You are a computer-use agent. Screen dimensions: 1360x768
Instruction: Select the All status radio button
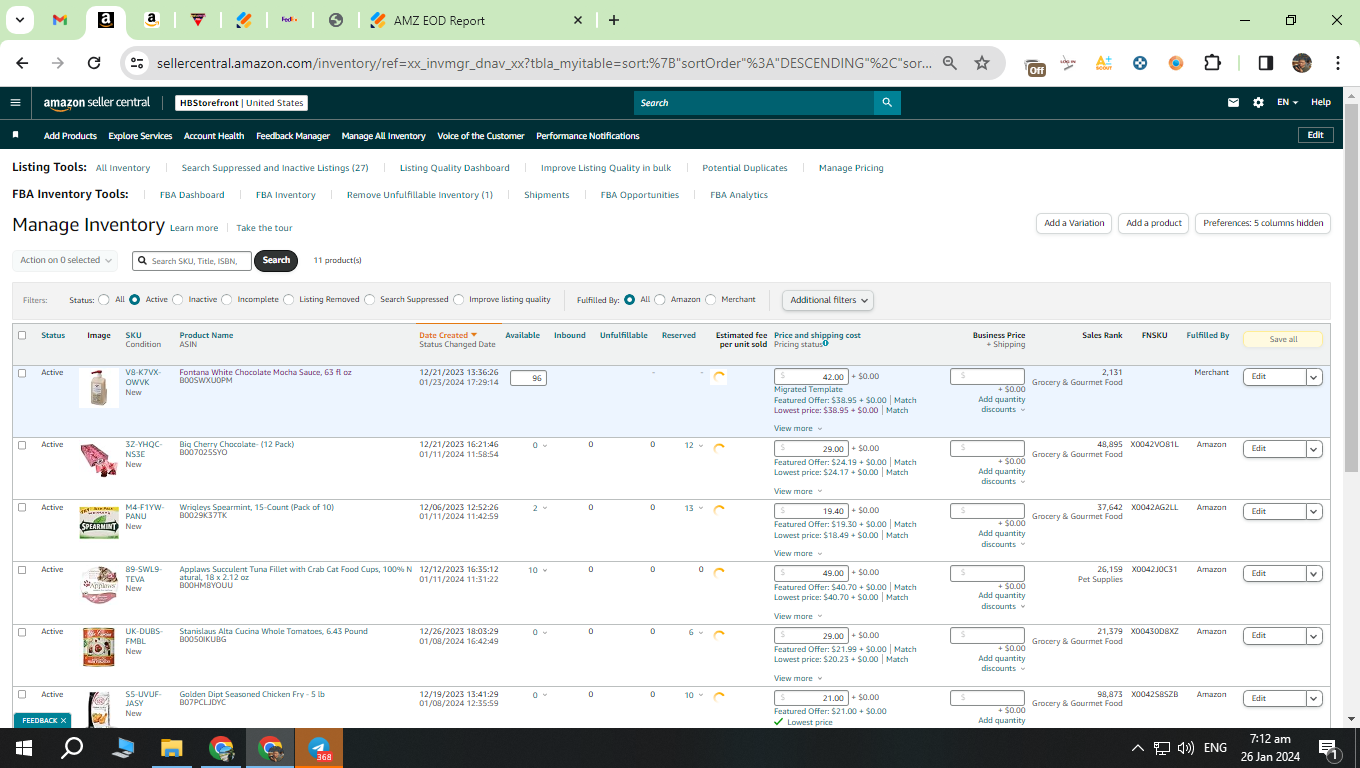tap(103, 299)
